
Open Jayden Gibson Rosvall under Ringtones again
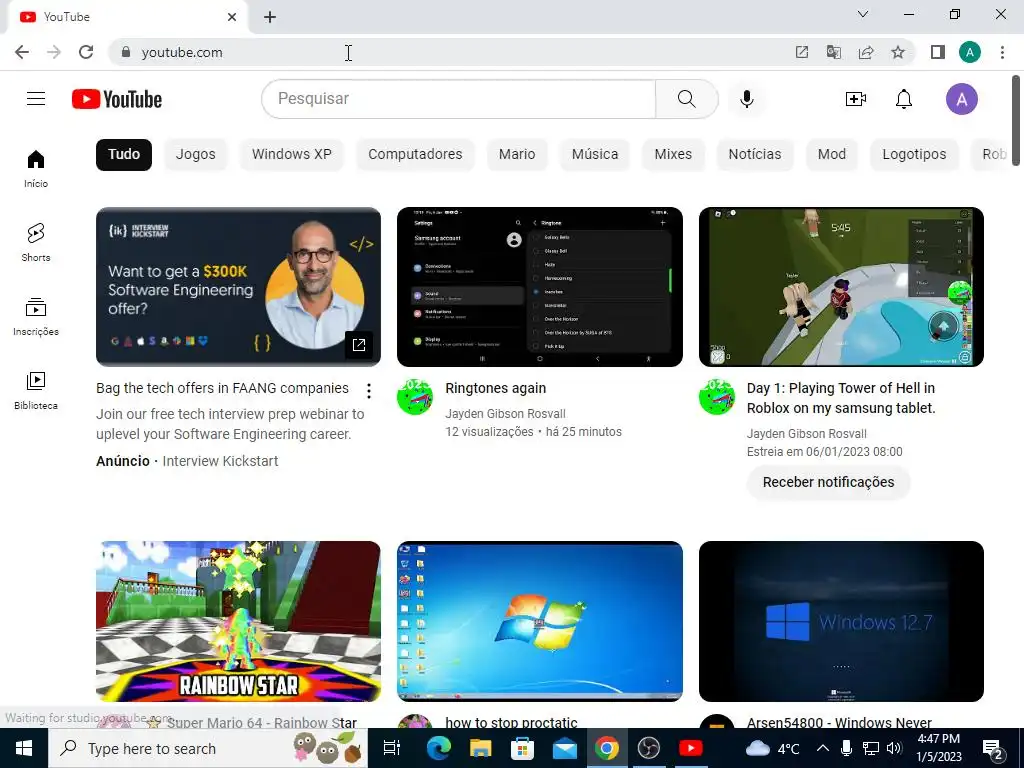(505, 413)
